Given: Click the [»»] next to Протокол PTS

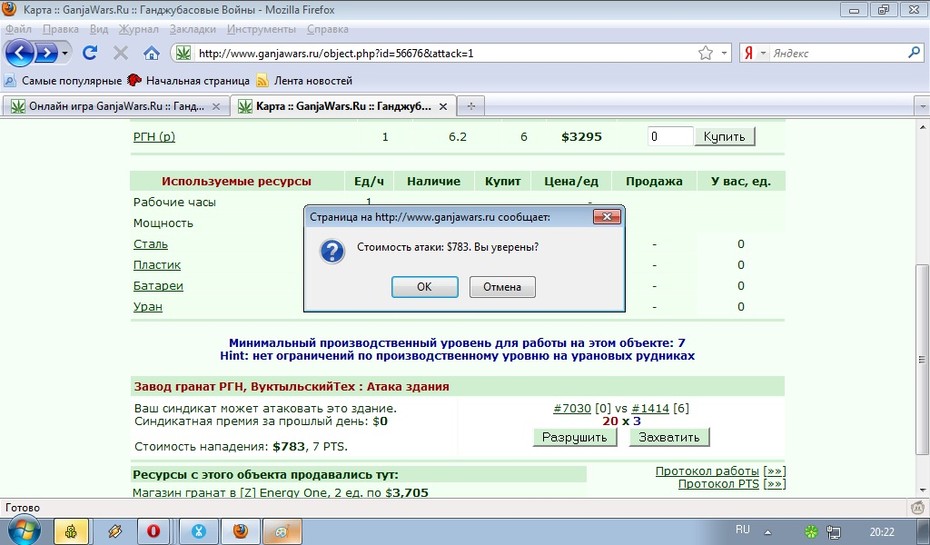Looking at the screenshot, I should tap(775, 484).
